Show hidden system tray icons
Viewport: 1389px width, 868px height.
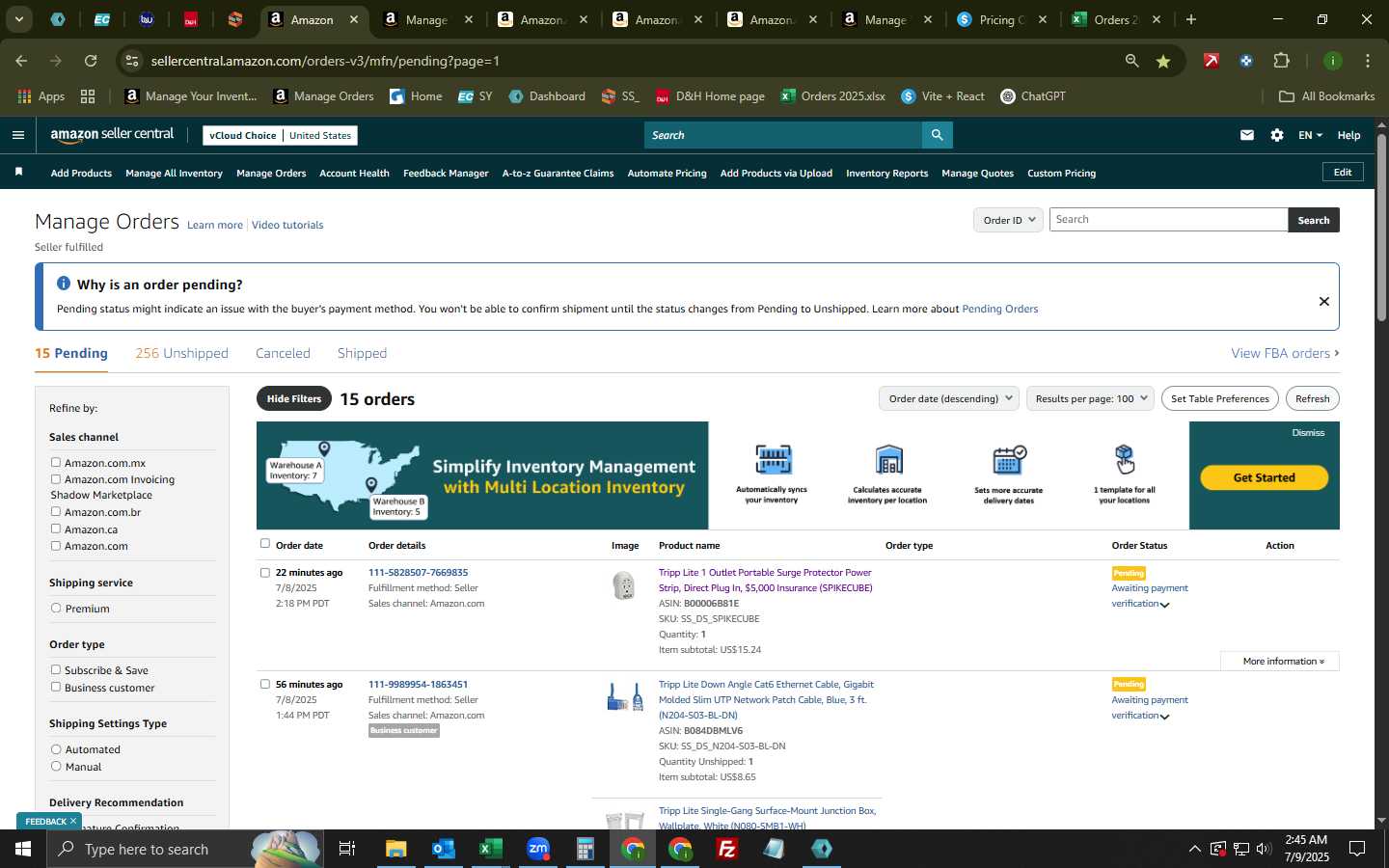[1194, 849]
